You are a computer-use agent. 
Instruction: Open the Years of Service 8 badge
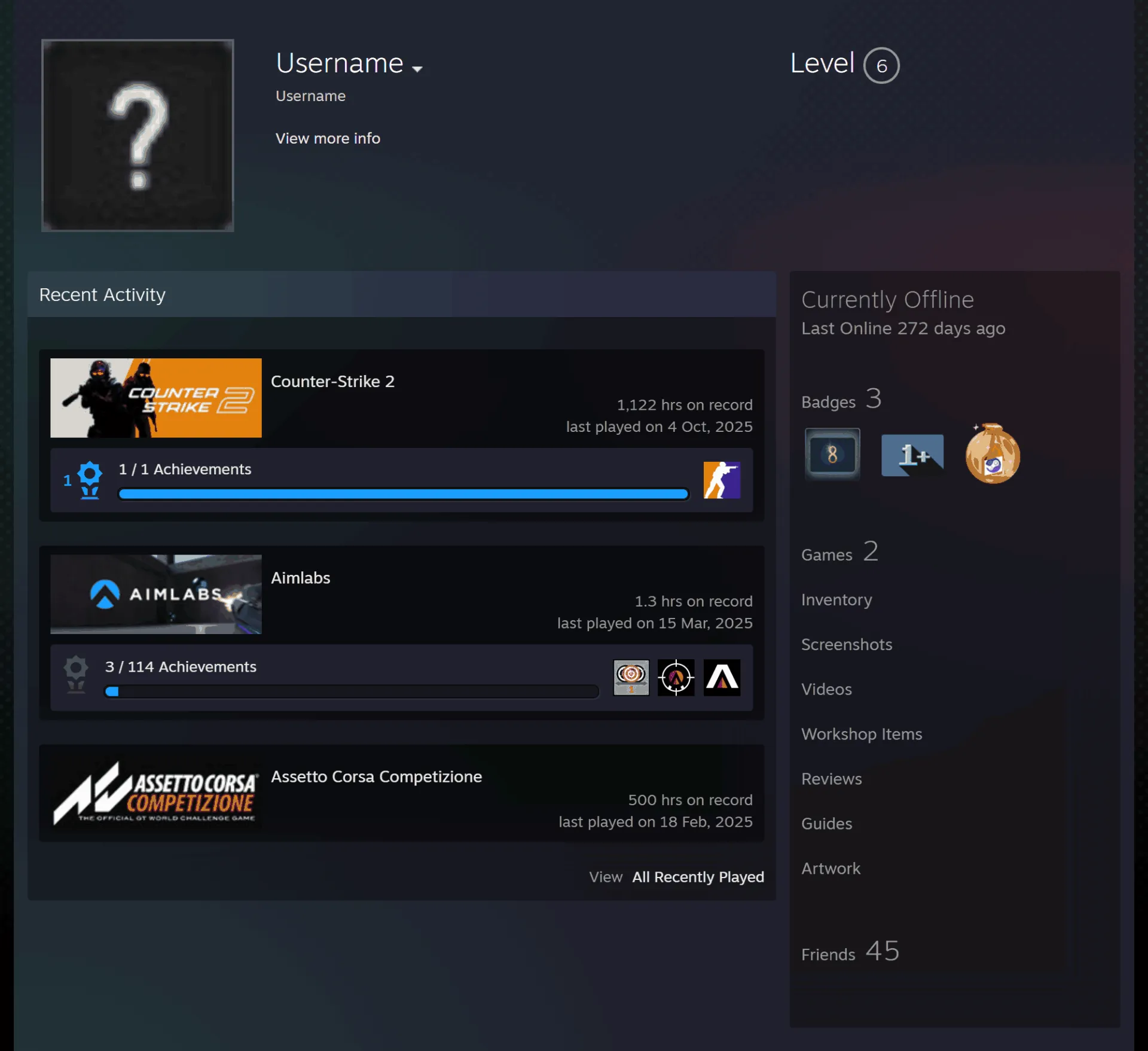coord(832,455)
